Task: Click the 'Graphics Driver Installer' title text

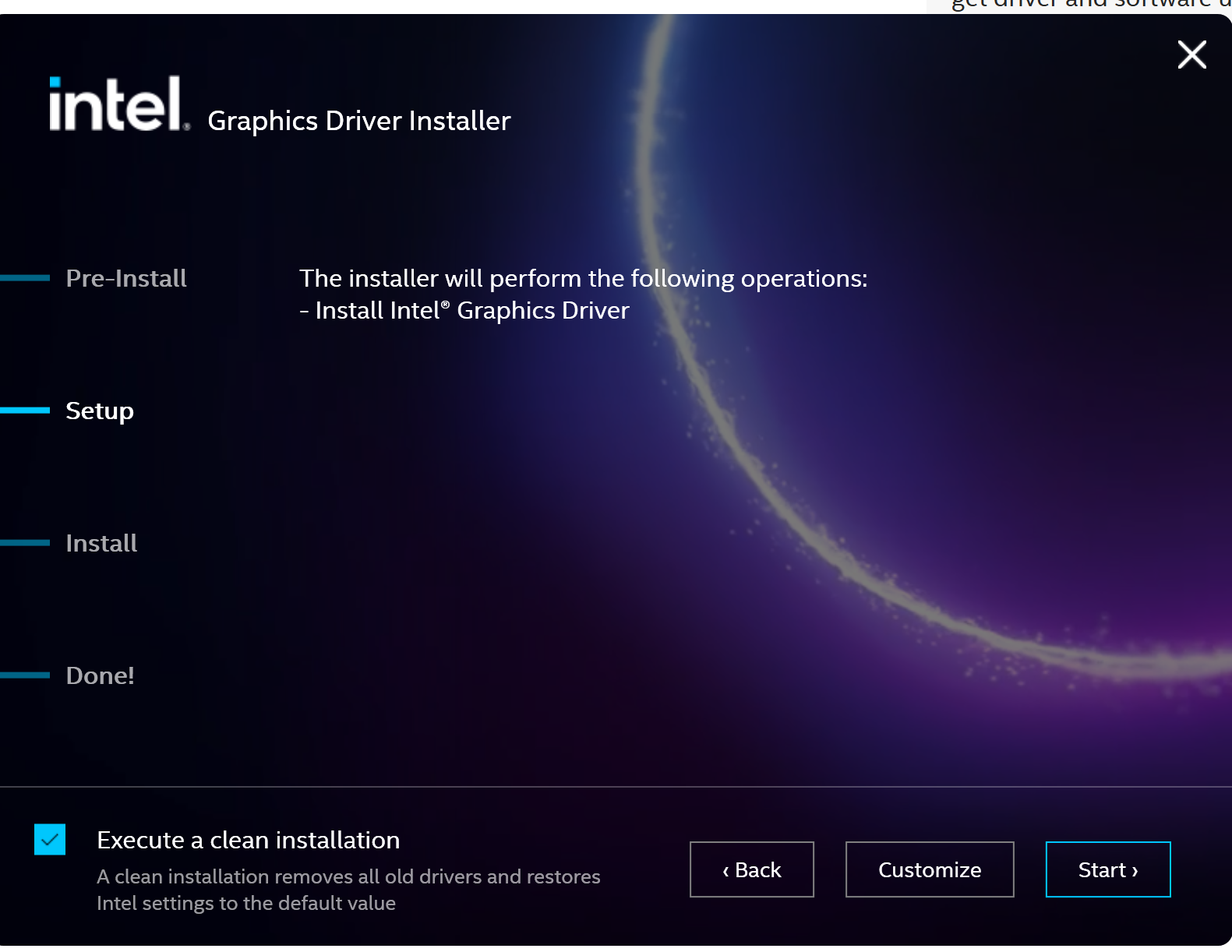Action: click(359, 121)
